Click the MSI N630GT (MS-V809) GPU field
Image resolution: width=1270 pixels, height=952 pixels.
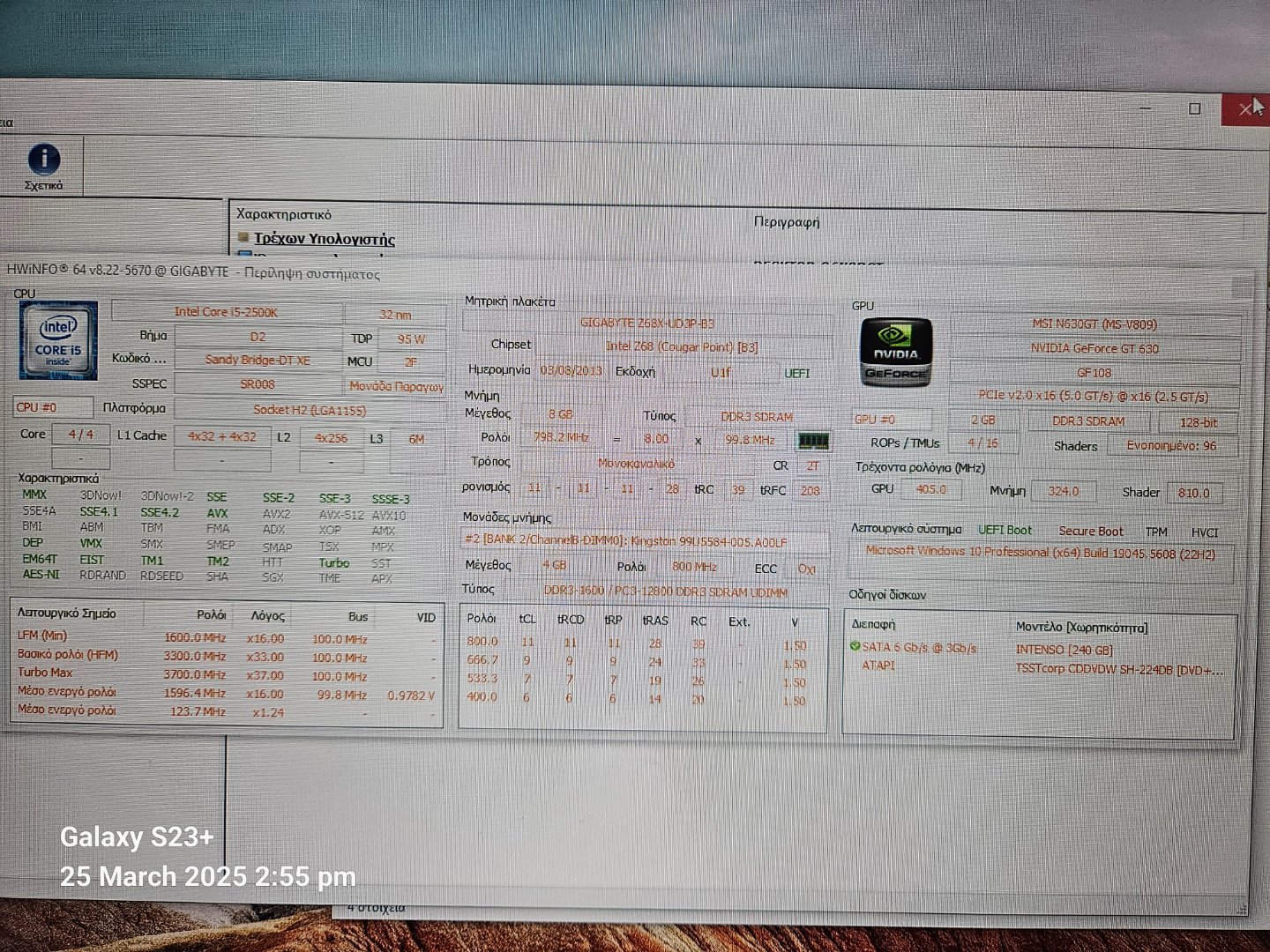click(x=1094, y=324)
